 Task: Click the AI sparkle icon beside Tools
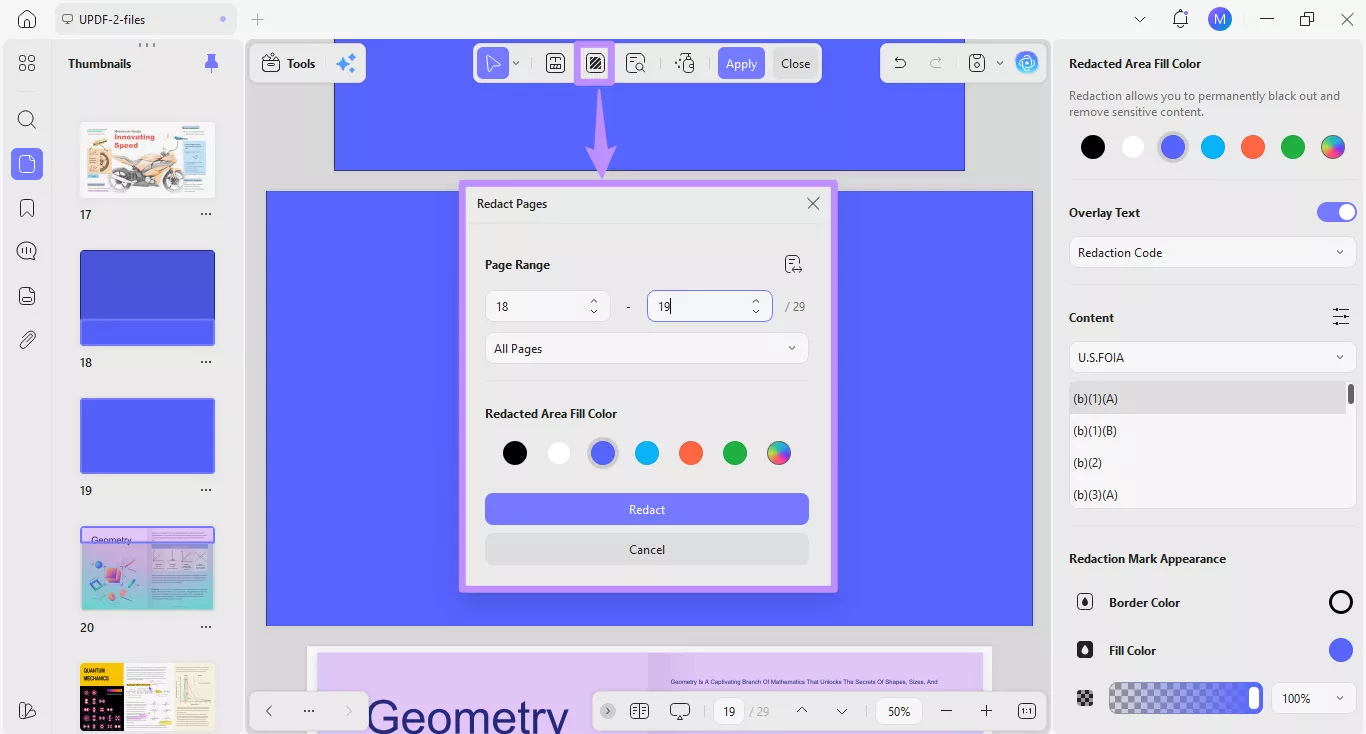pos(346,63)
